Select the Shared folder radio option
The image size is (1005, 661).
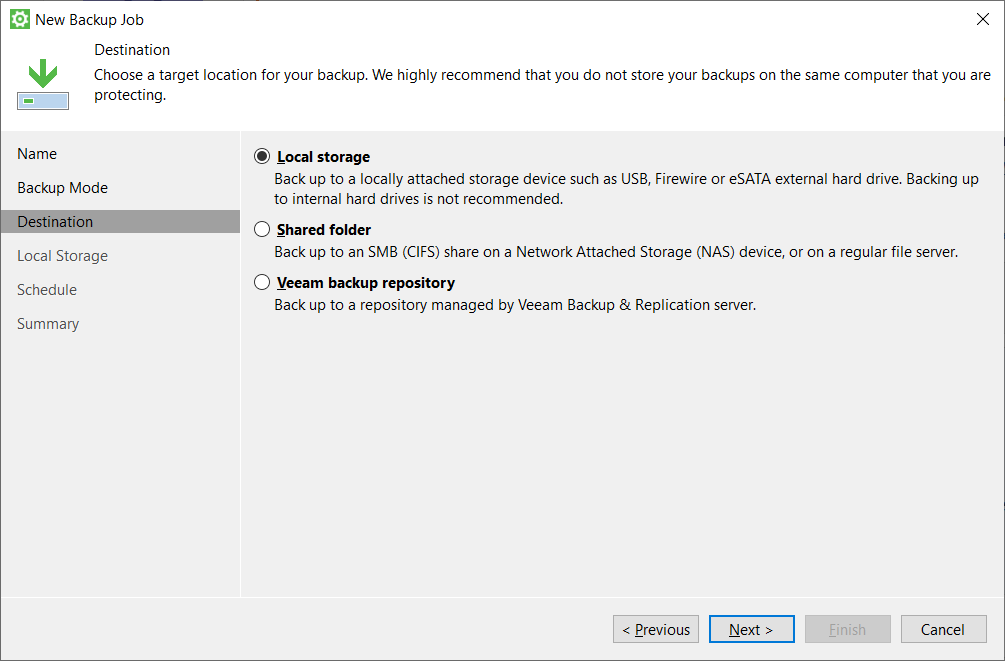pos(262,230)
